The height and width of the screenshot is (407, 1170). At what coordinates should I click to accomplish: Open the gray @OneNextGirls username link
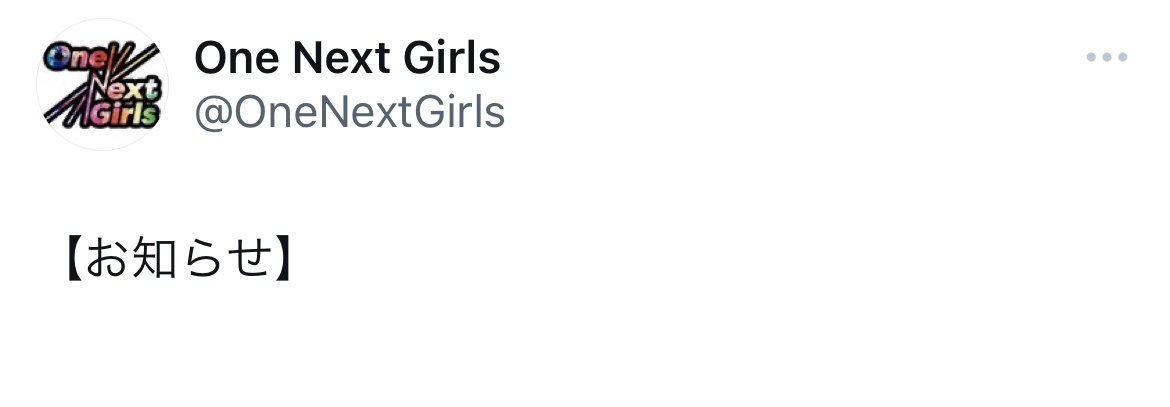click(349, 113)
